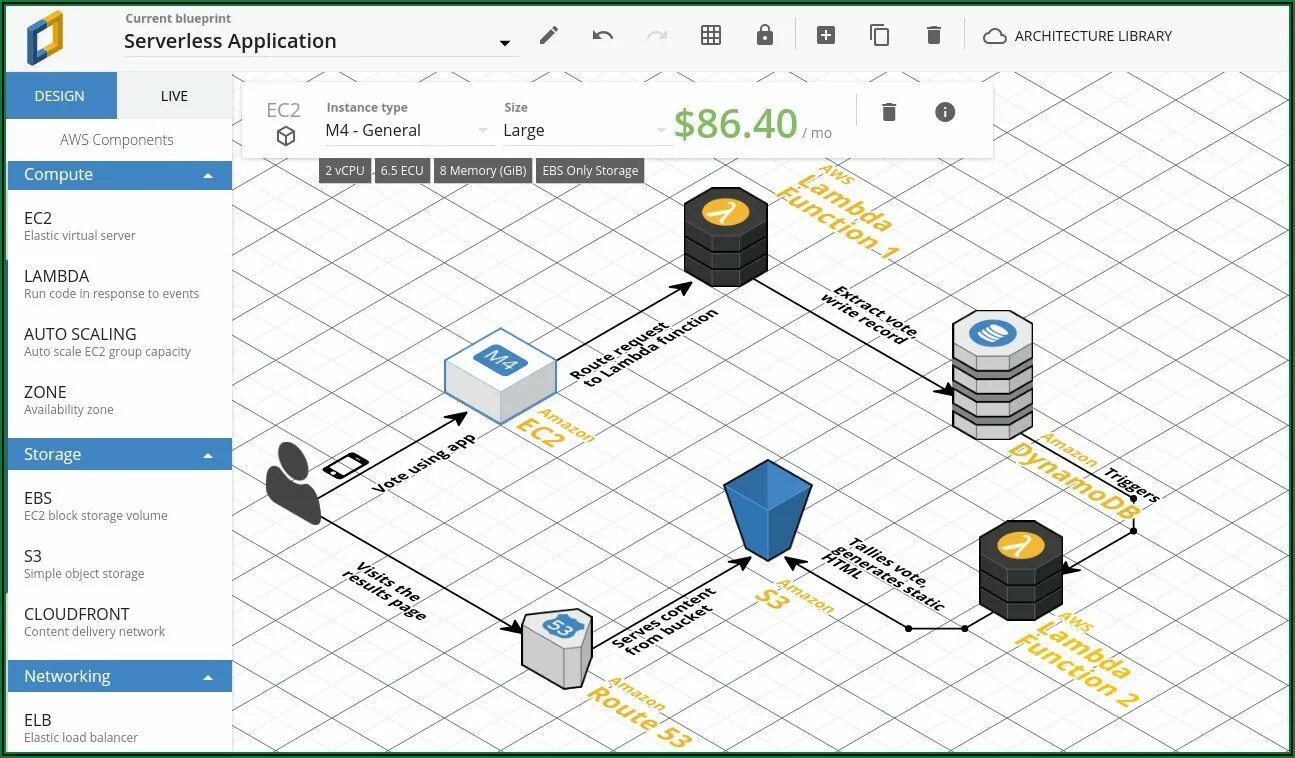Click the AWS Components heading

coord(117,140)
